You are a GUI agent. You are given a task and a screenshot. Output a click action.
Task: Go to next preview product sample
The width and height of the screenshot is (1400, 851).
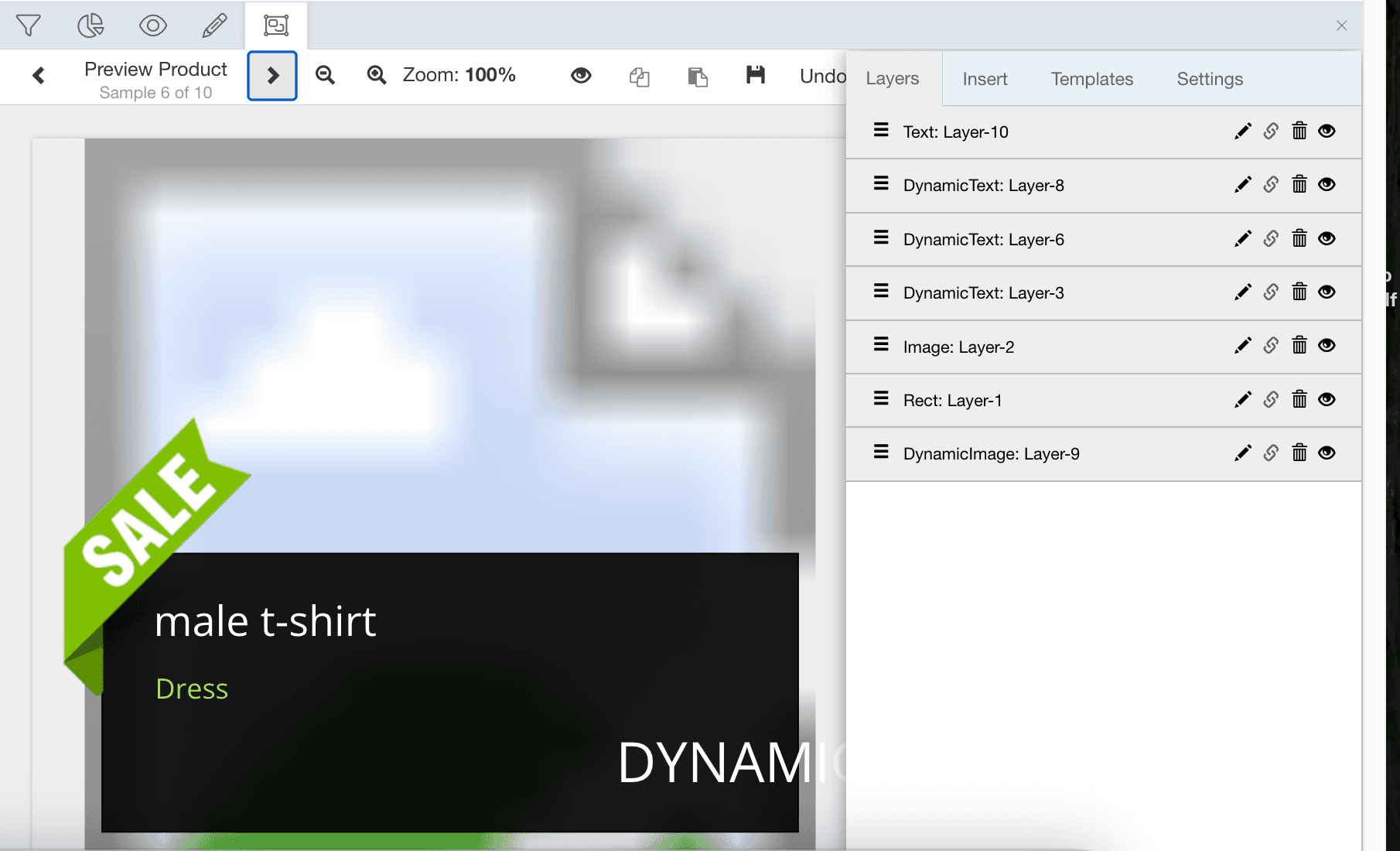pyautogui.click(x=272, y=76)
